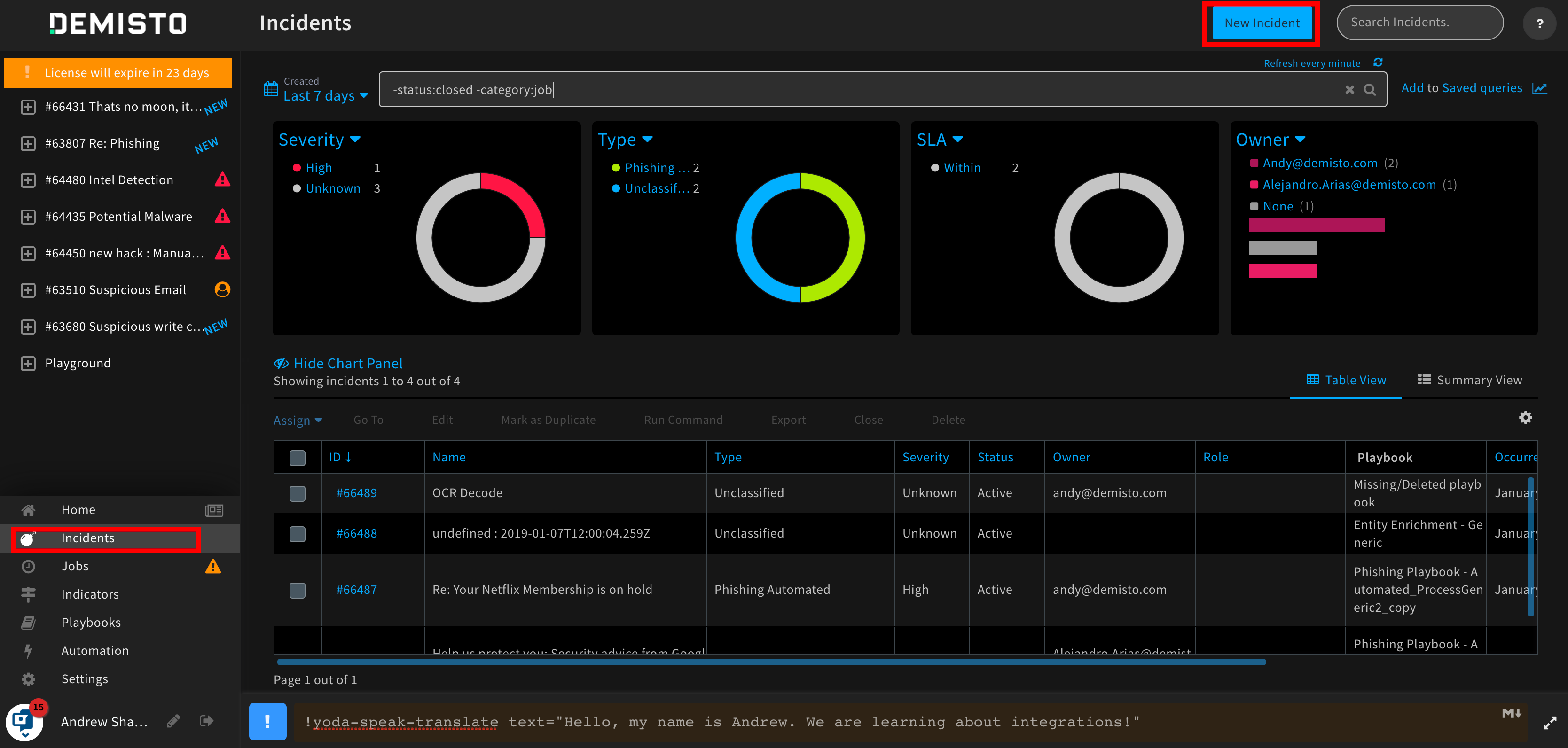Expand #63807 Re: Phishing incident

coord(28,144)
